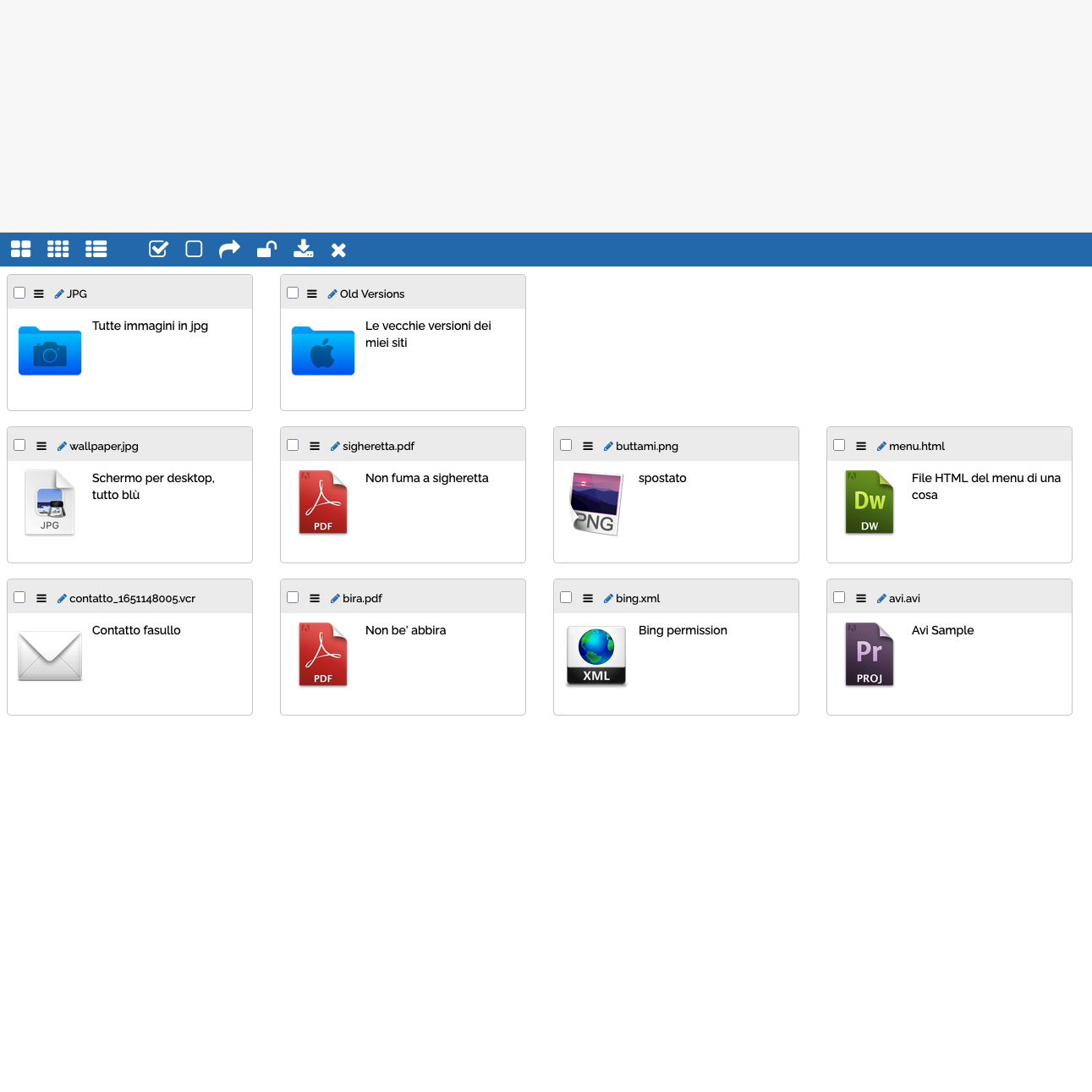Switch to small grid view icon
The height and width of the screenshot is (1092, 1092).
58,249
